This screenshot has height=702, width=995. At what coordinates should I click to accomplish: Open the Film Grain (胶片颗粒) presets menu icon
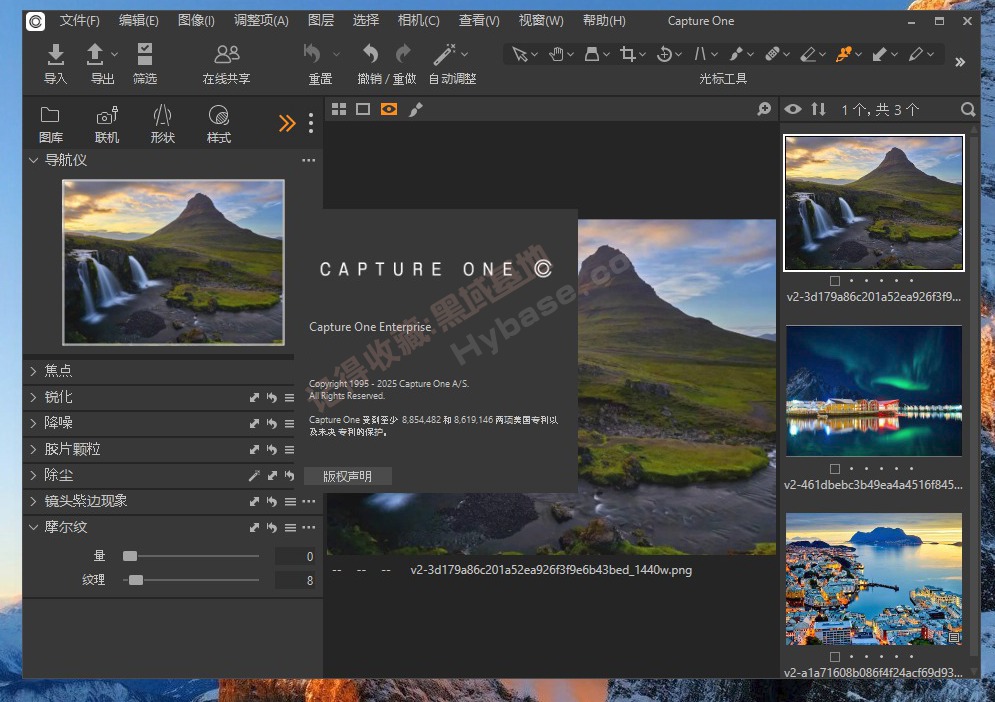click(x=289, y=449)
